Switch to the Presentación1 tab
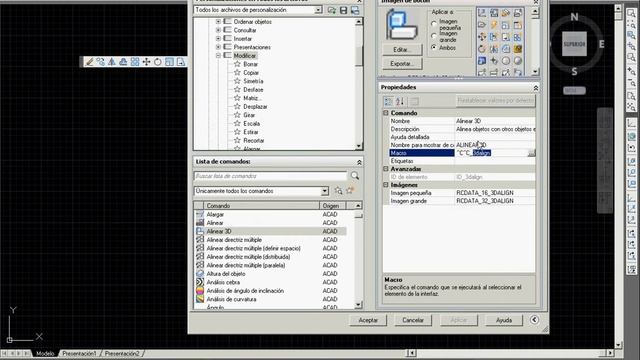640x360 pixels. point(80,353)
